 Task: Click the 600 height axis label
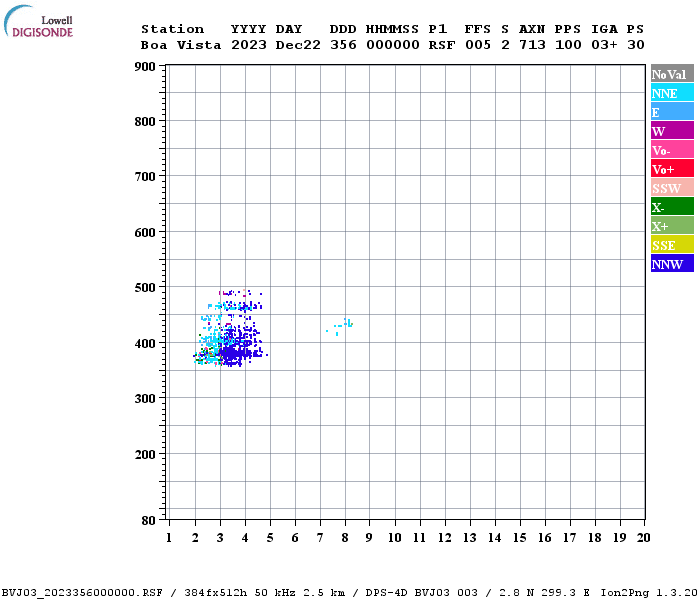click(145, 233)
